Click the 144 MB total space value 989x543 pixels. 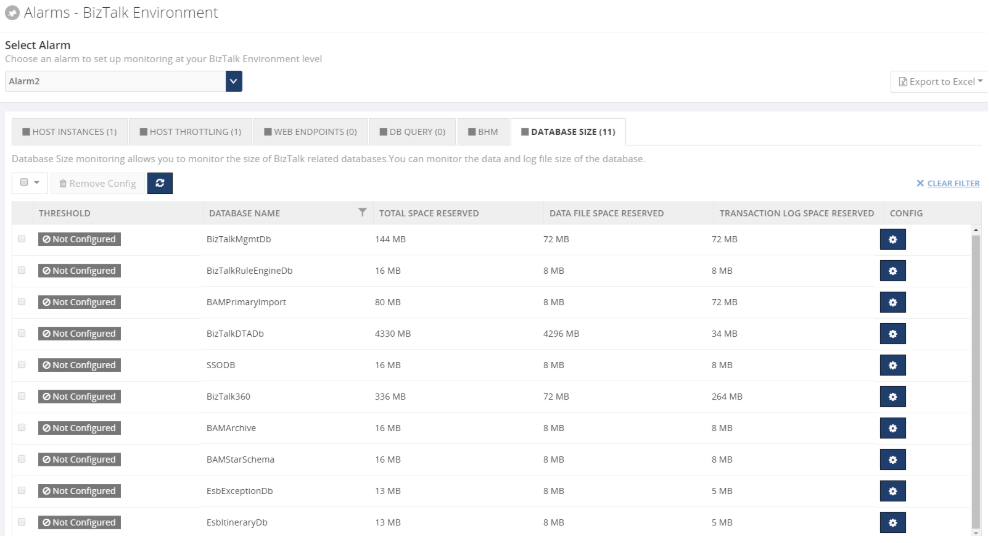(390, 239)
